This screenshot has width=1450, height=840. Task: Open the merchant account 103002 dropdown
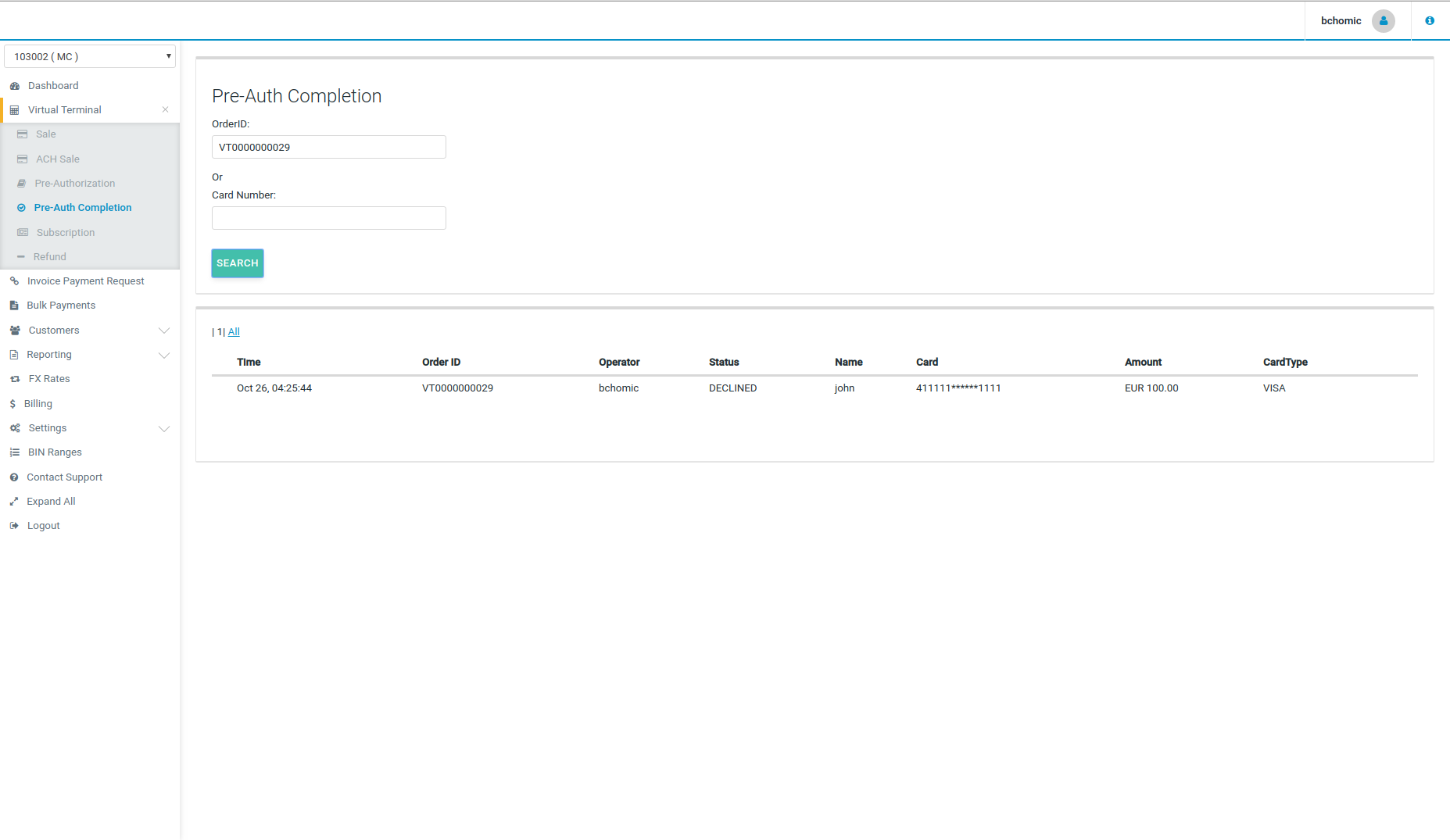[90, 56]
